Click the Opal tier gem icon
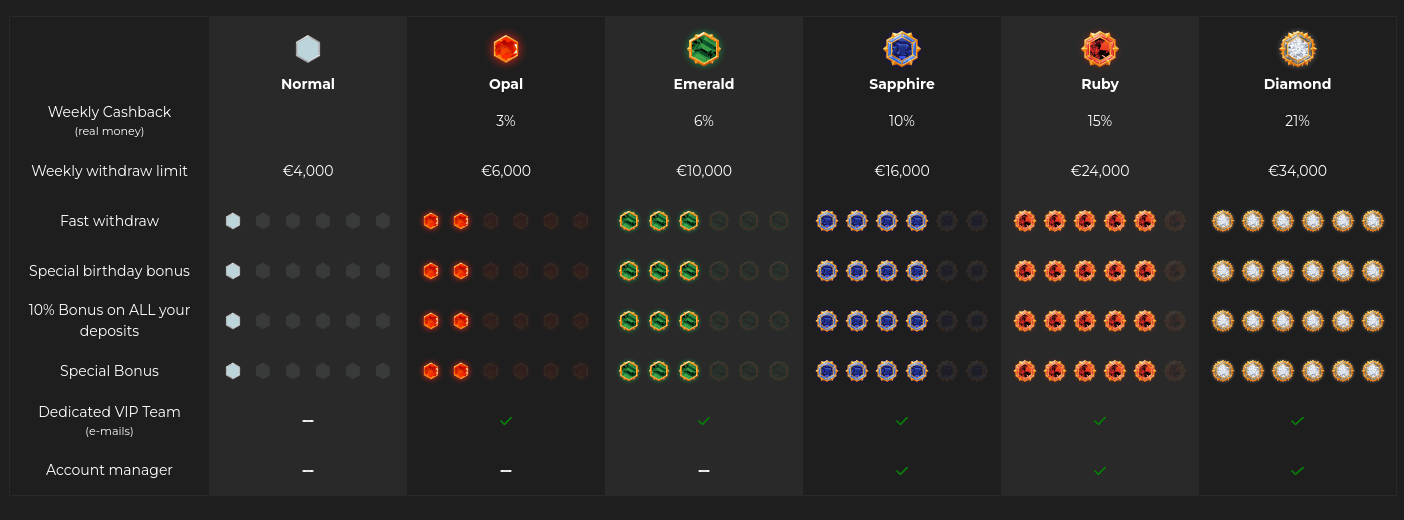This screenshot has height=520, width=1404. [x=506, y=49]
